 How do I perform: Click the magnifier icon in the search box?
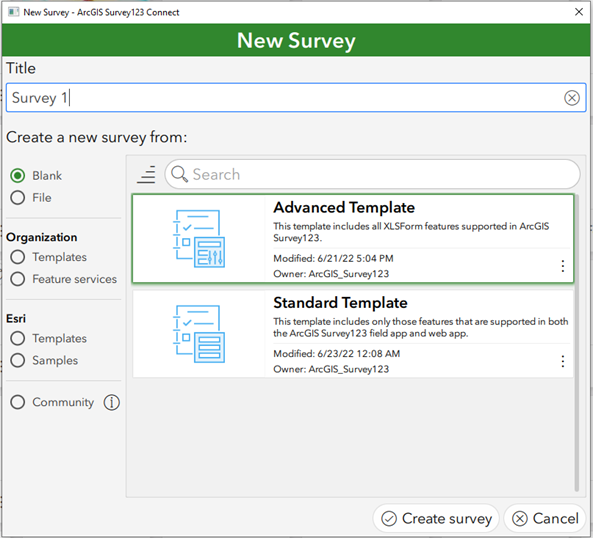(x=179, y=174)
